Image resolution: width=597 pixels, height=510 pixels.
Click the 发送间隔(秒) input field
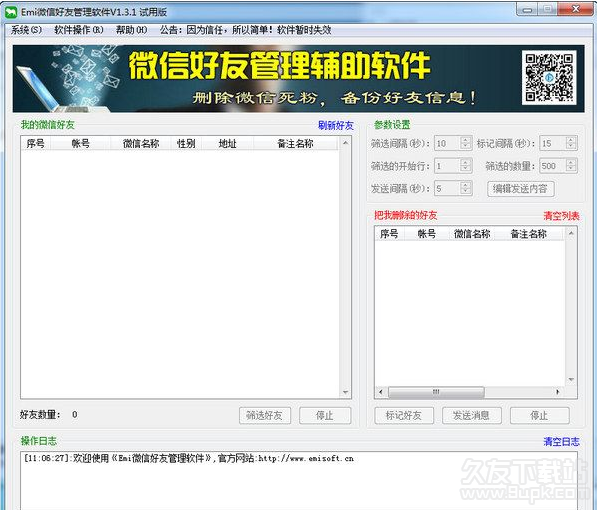(x=447, y=188)
